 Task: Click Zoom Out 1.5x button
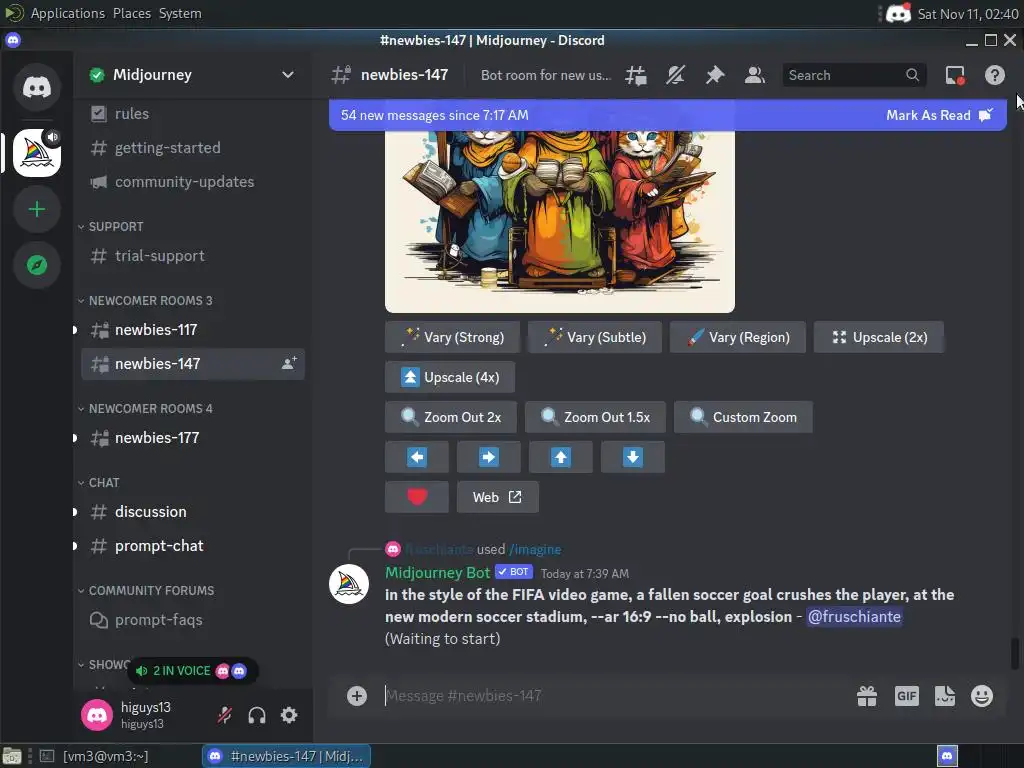click(x=595, y=417)
